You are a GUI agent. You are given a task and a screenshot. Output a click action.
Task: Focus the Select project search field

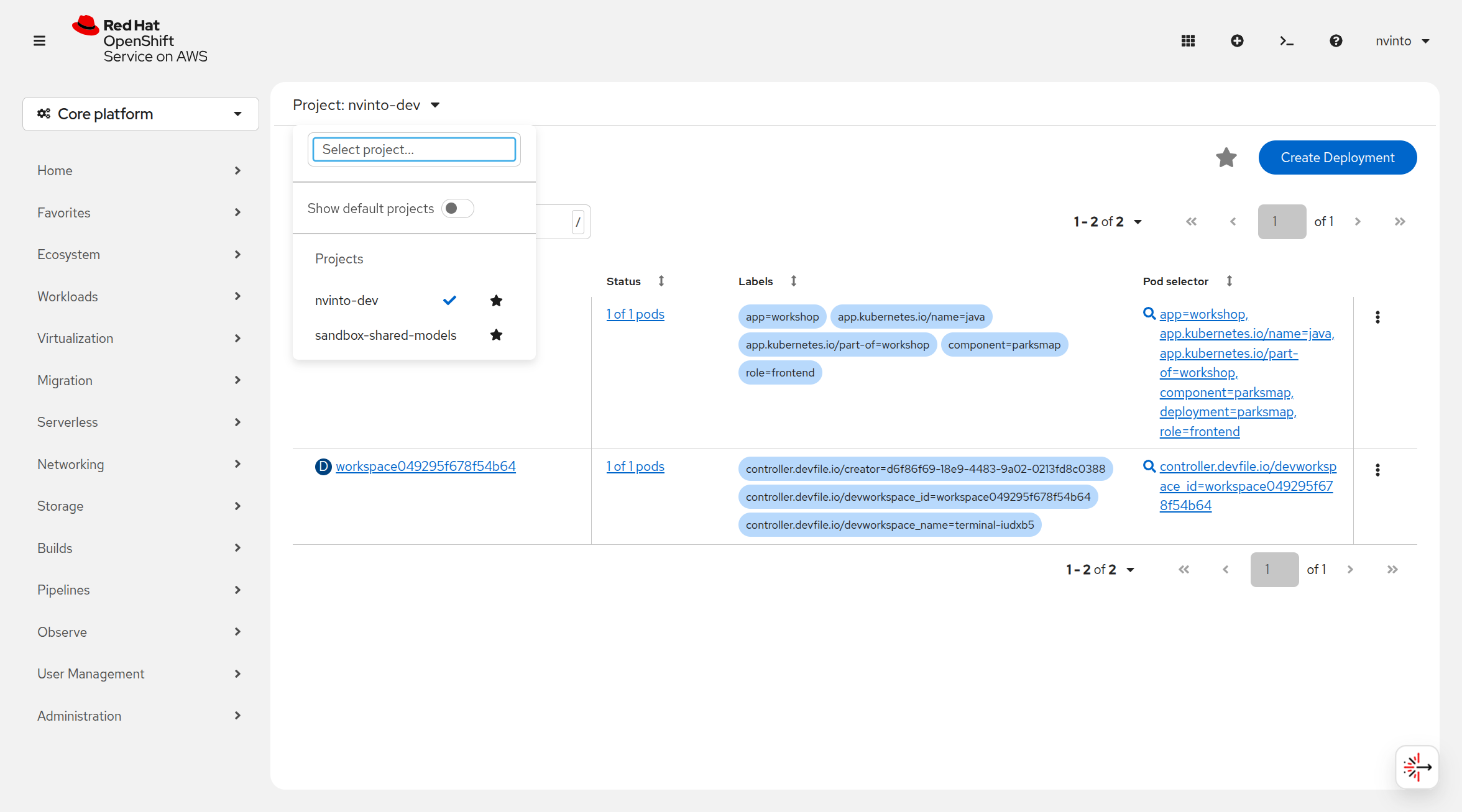pos(414,150)
